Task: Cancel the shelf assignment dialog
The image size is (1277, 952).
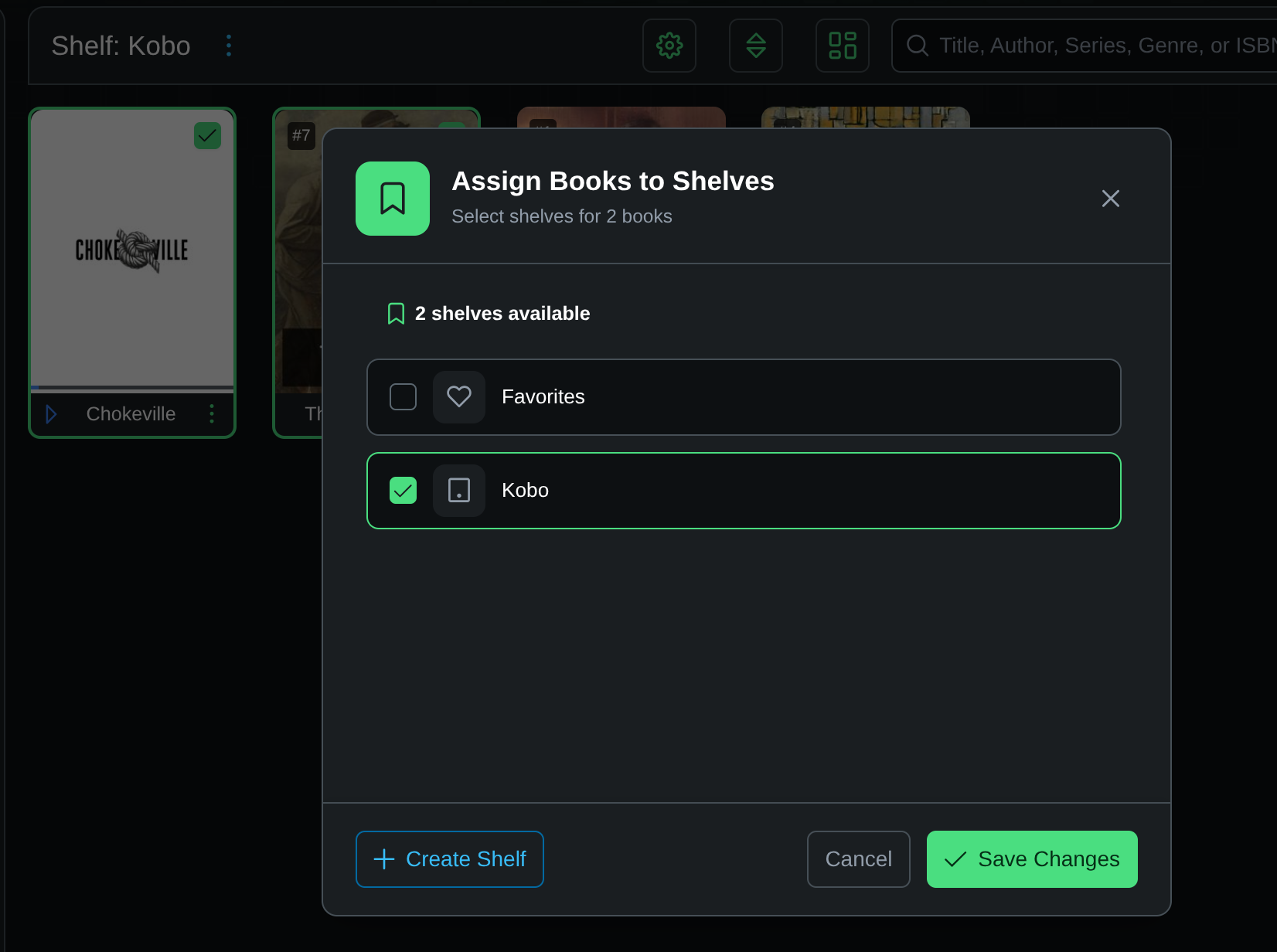Action: tap(858, 858)
